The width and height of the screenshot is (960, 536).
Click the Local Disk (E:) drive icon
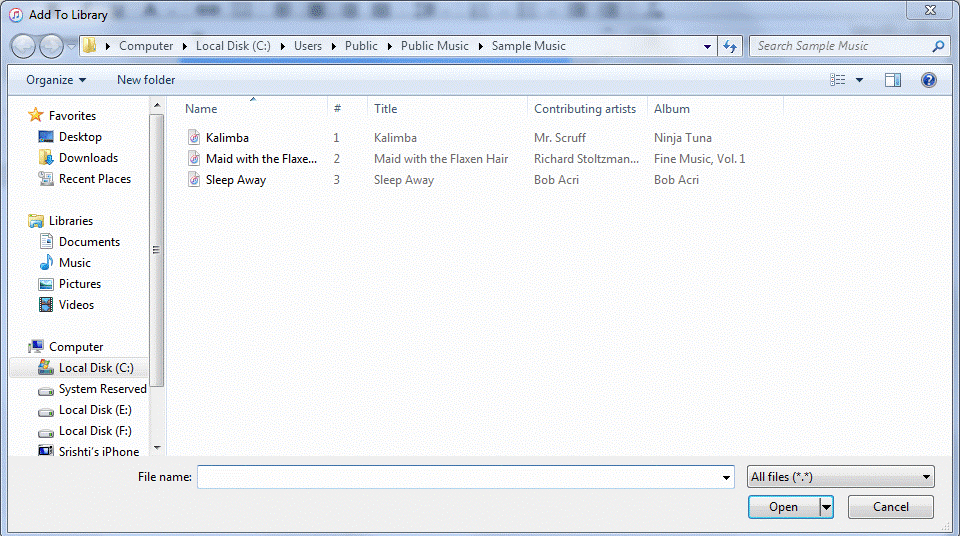point(46,412)
